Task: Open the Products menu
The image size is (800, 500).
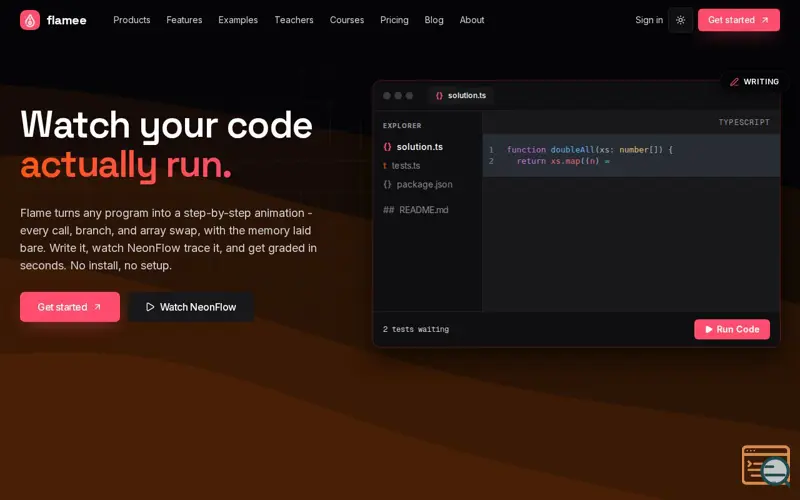Action: [x=132, y=20]
